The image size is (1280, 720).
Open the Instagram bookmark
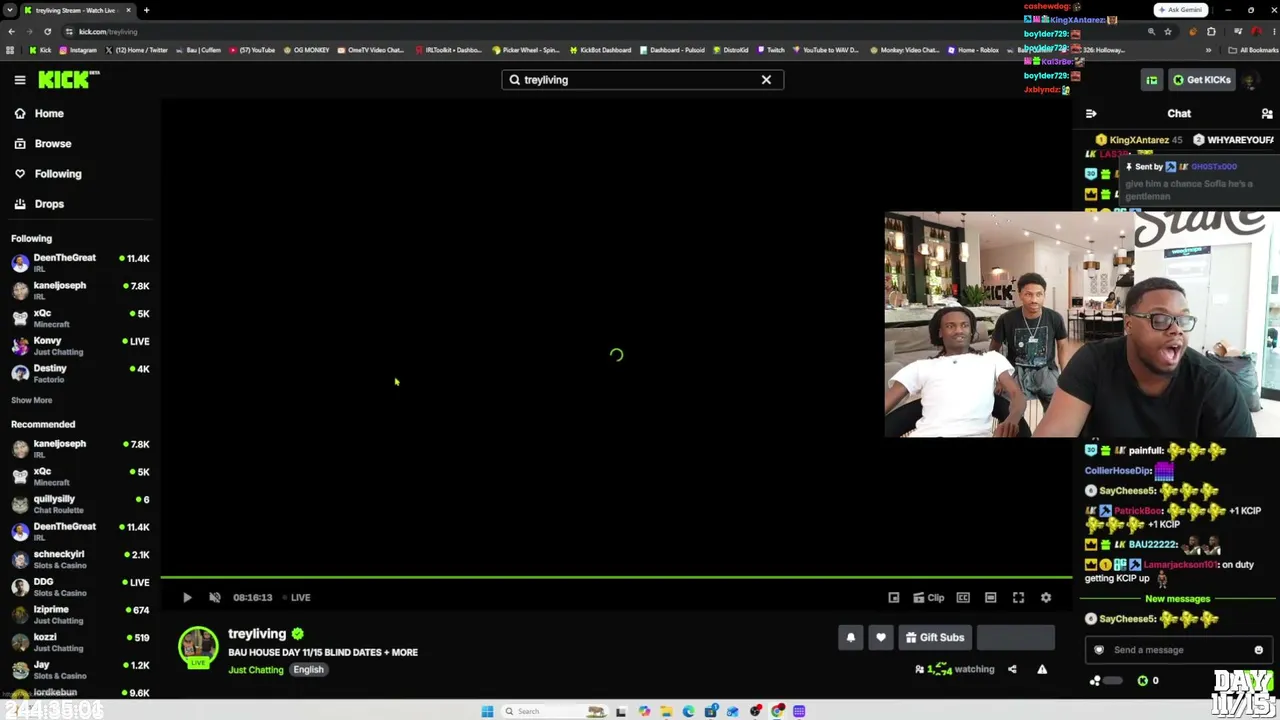(77, 50)
